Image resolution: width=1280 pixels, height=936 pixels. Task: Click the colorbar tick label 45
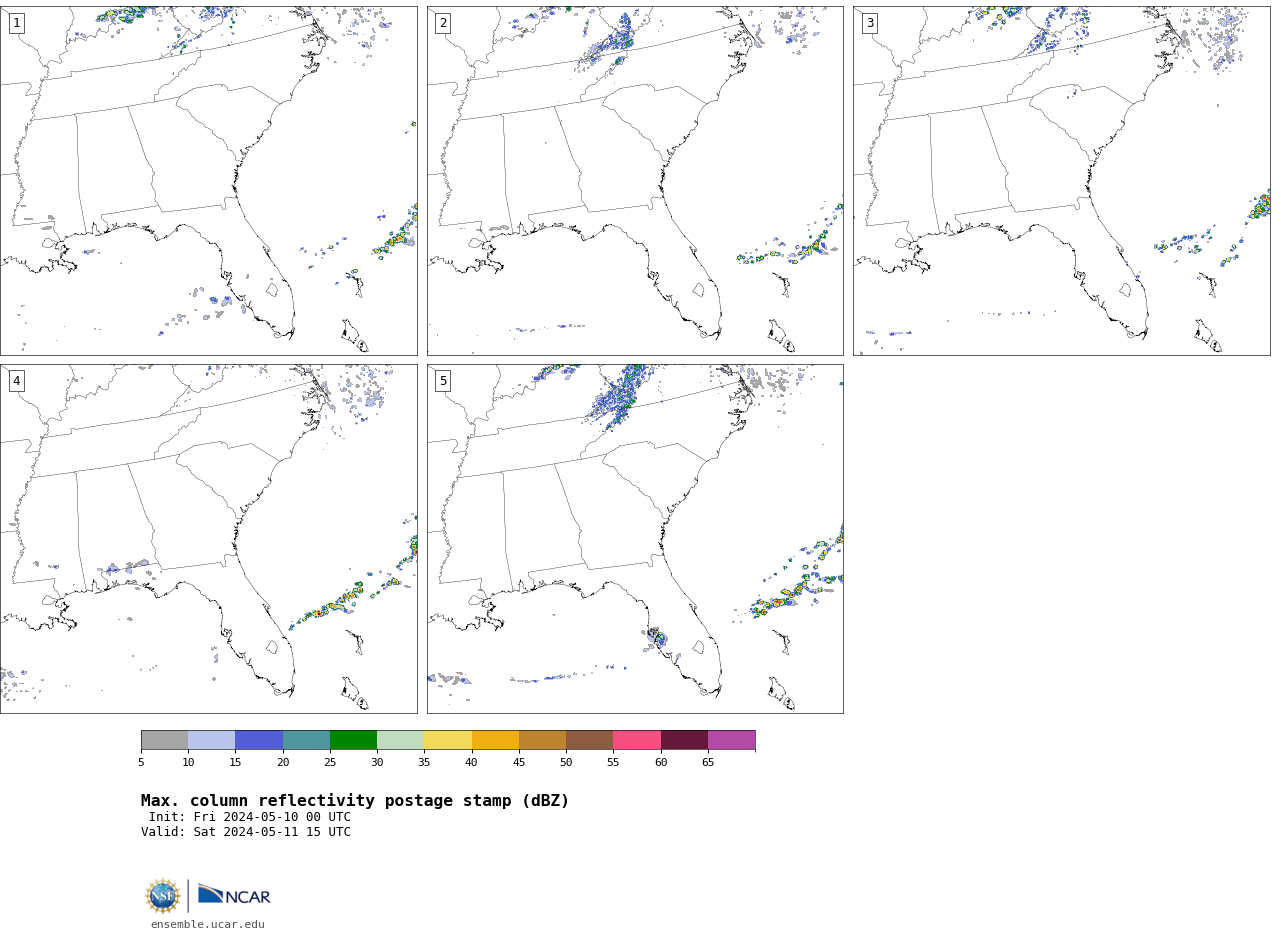point(519,763)
